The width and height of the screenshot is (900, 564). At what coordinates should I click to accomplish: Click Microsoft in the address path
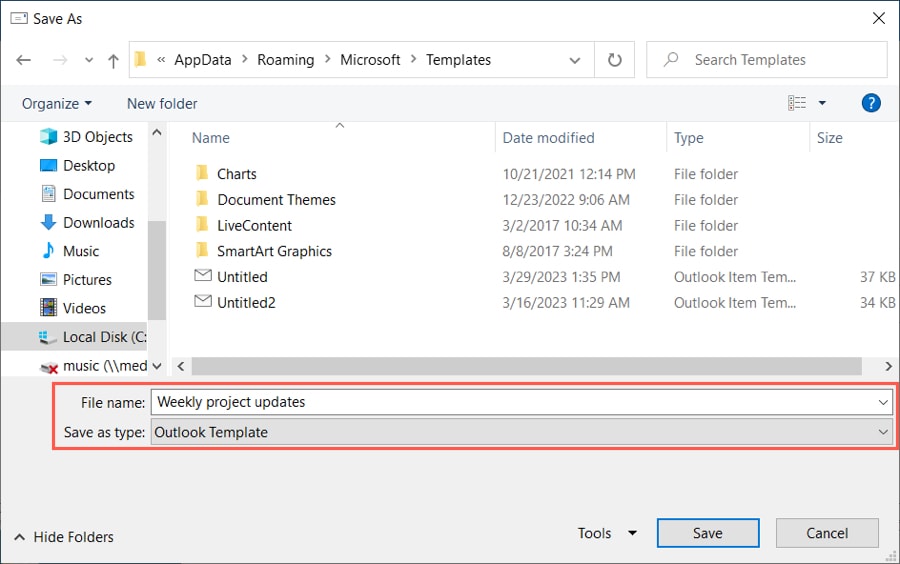370,60
